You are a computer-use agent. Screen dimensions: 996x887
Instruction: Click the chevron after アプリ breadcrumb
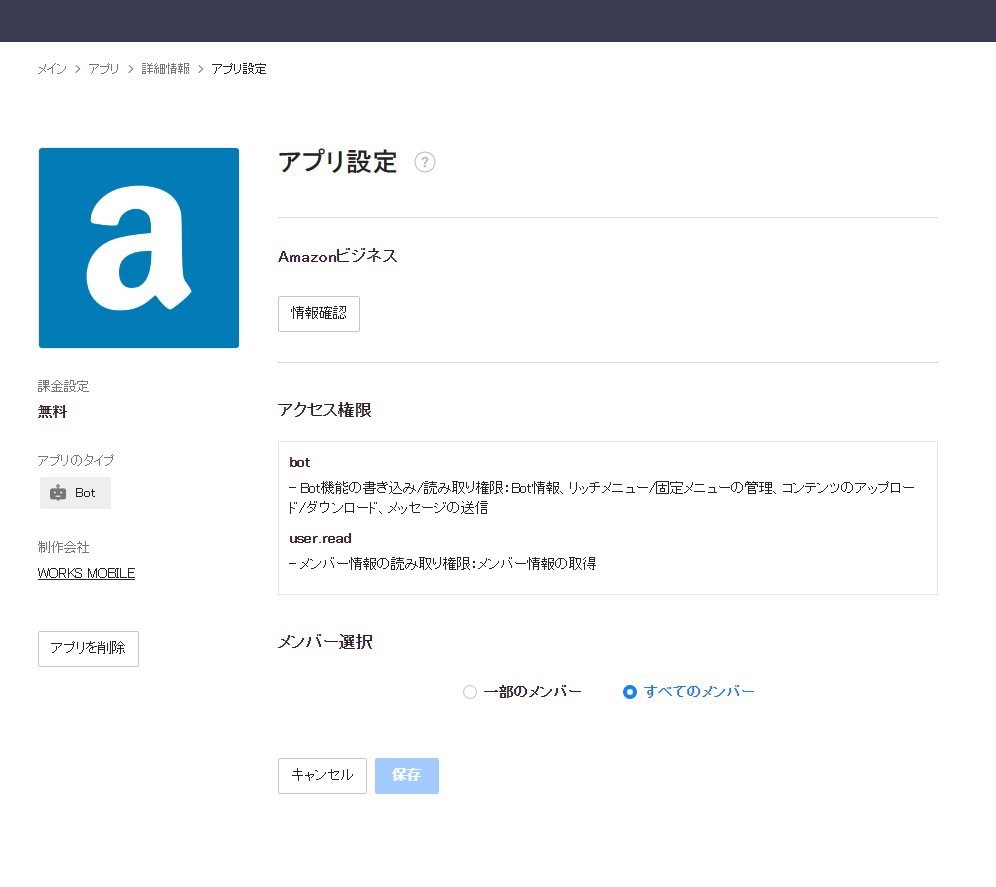130,69
